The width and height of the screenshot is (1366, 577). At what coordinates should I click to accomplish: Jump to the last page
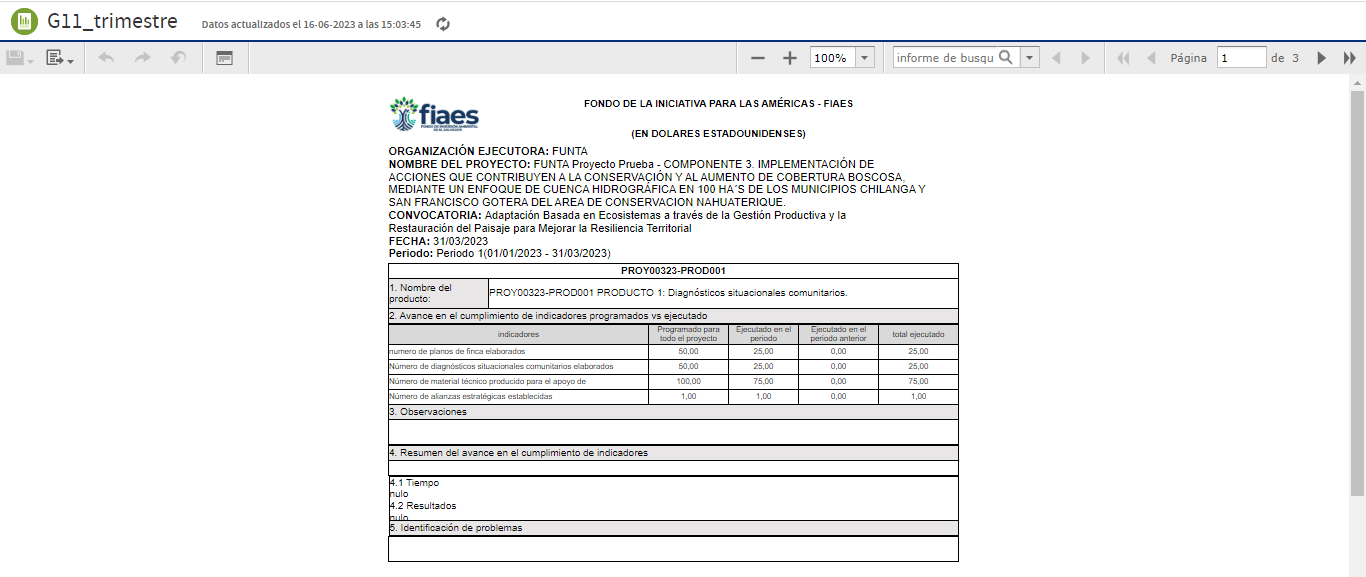[1349, 59]
